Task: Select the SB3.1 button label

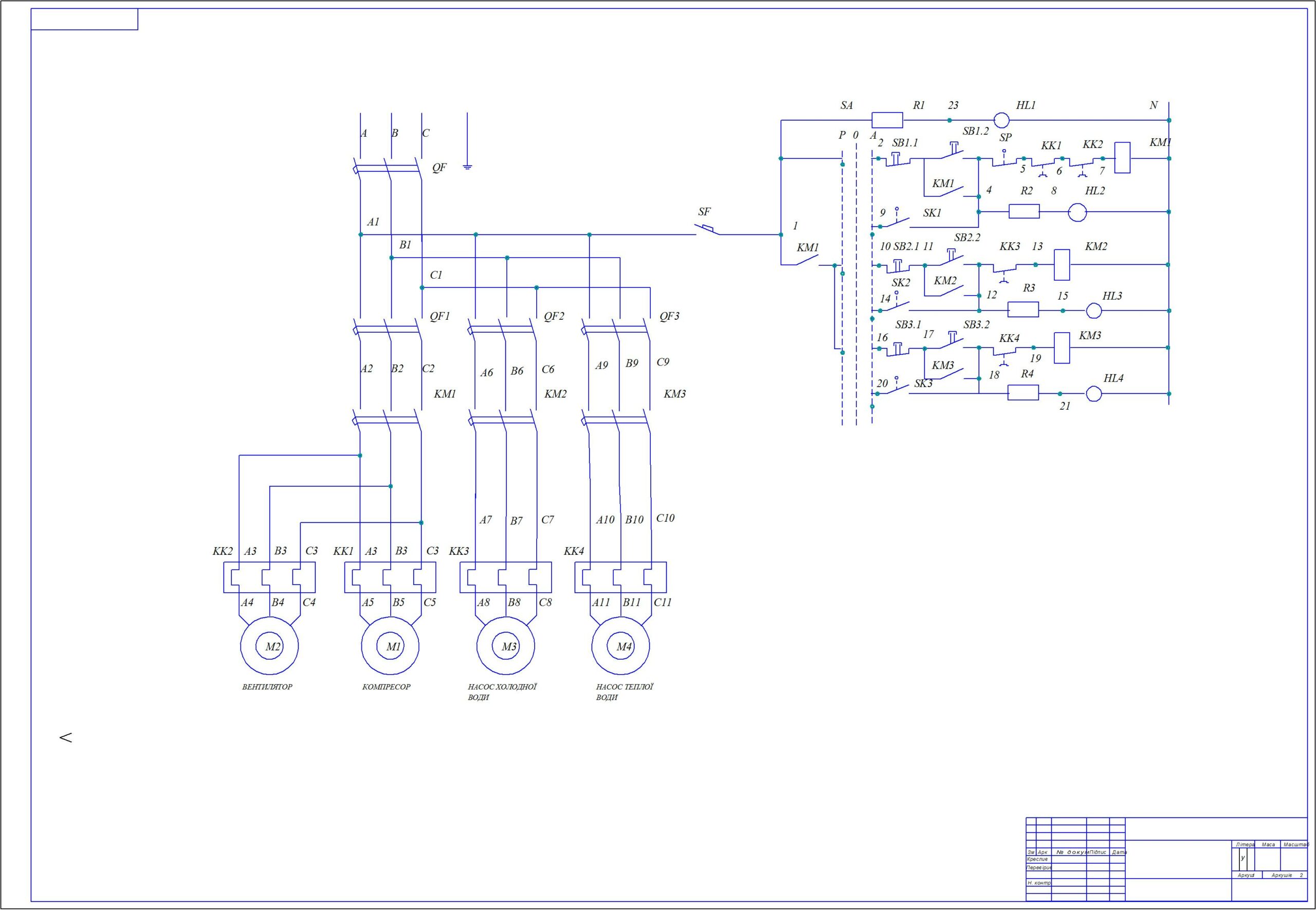Action: click(x=908, y=325)
